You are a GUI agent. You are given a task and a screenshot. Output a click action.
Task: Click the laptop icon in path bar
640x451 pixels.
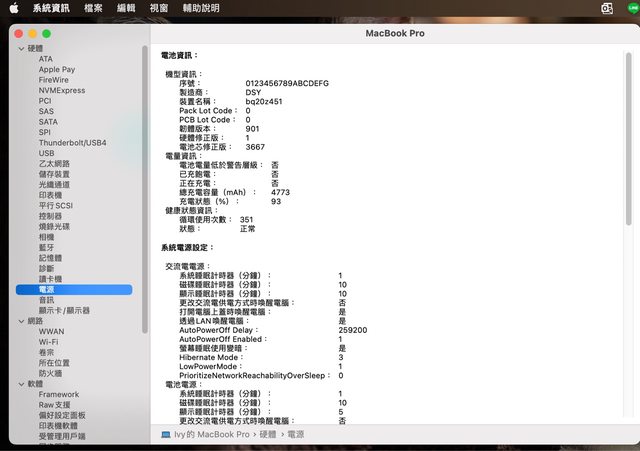click(x=166, y=435)
